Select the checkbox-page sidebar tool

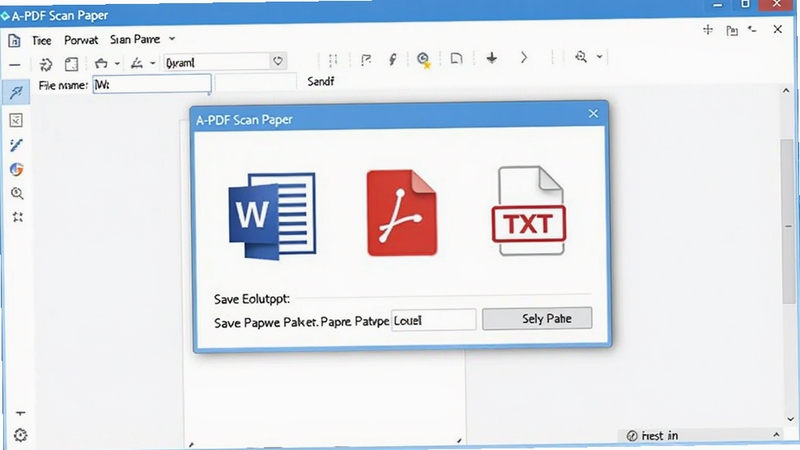16,120
